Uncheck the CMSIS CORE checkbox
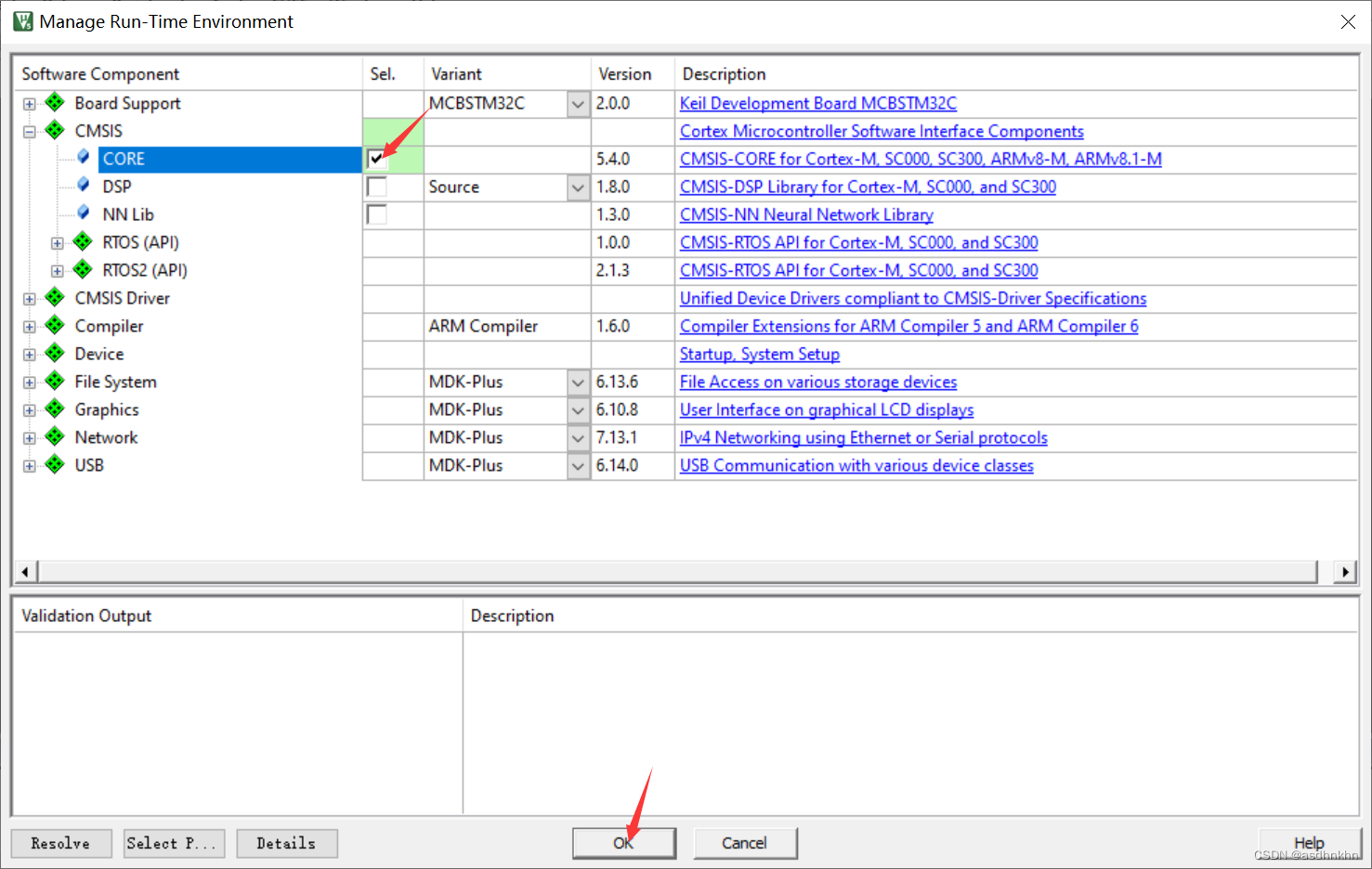The width and height of the screenshot is (1372, 869). coord(376,159)
